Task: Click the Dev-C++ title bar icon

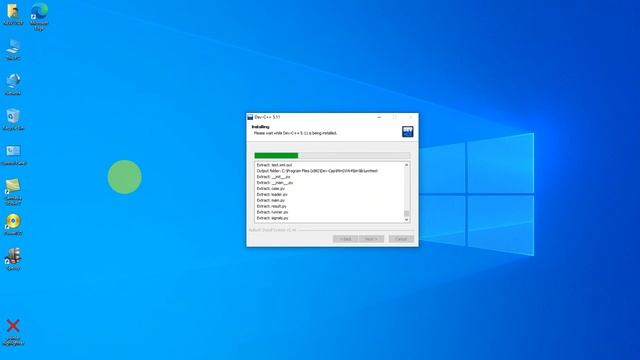Action: click(x=250, y=117)
